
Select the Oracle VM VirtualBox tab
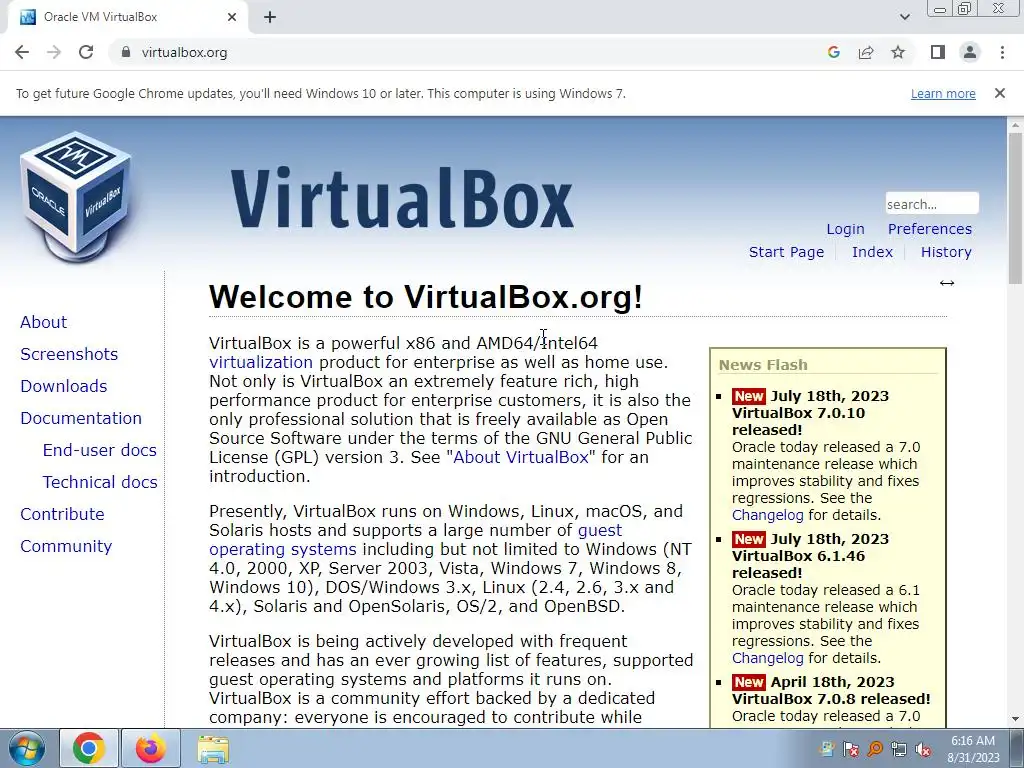point(127,17)
